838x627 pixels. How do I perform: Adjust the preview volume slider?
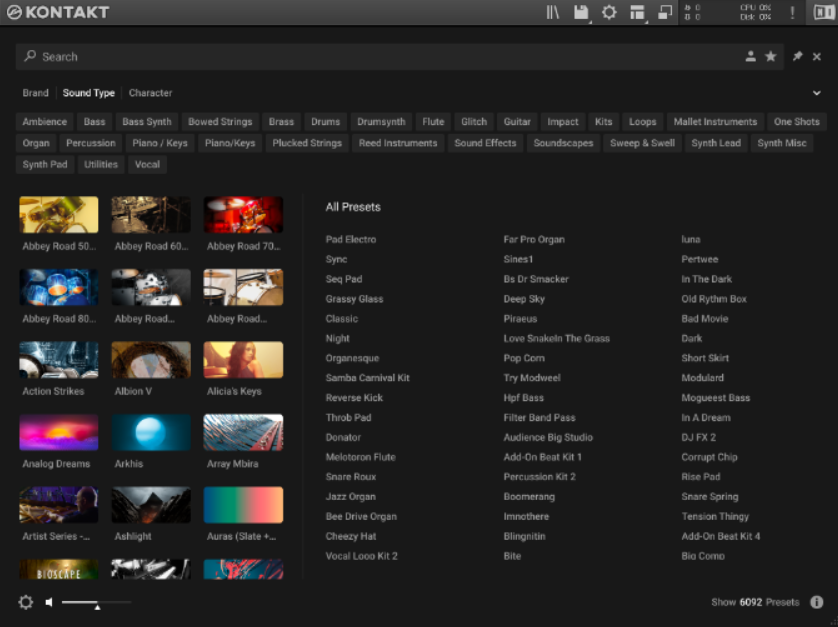coord(96,602)
